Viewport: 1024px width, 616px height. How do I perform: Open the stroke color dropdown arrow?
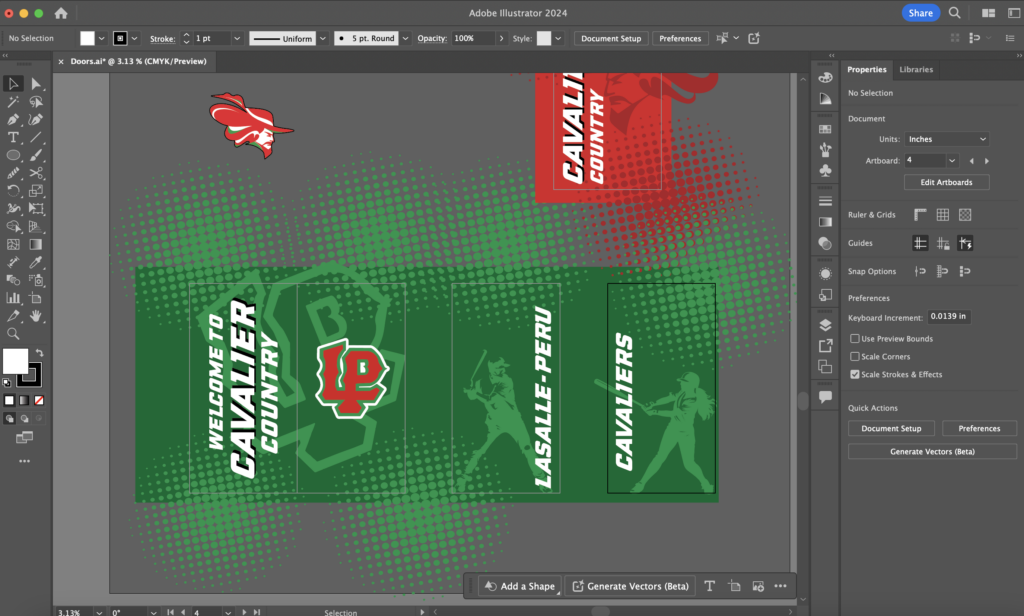point(135,39)
